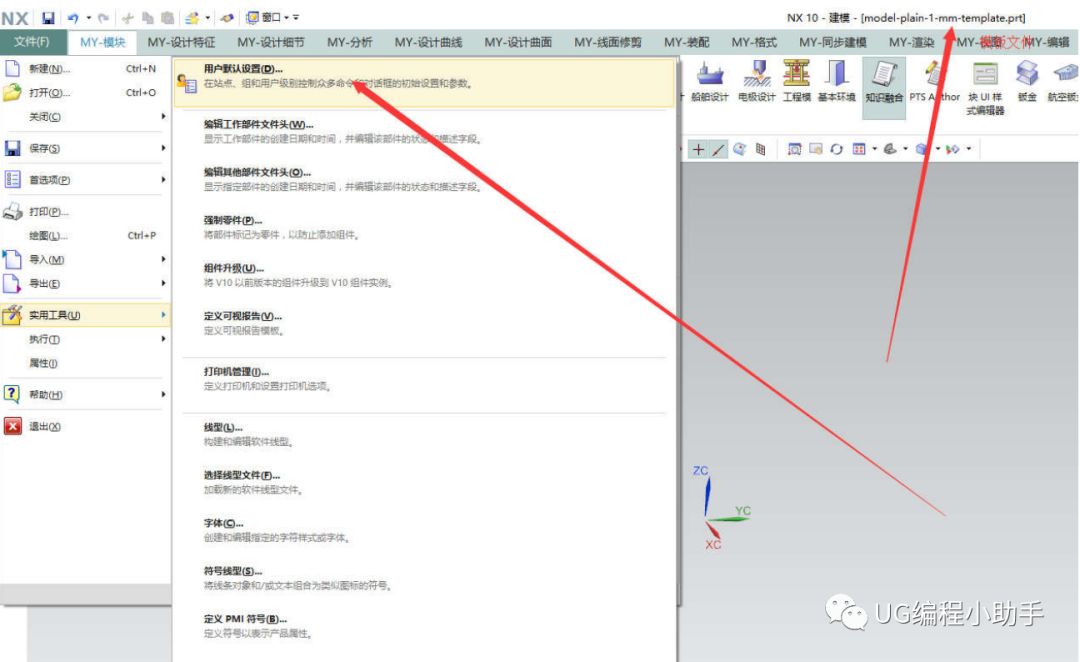The image size is (1080, 662).
Task: Select 字体(C) option
Action: [424, 530]
